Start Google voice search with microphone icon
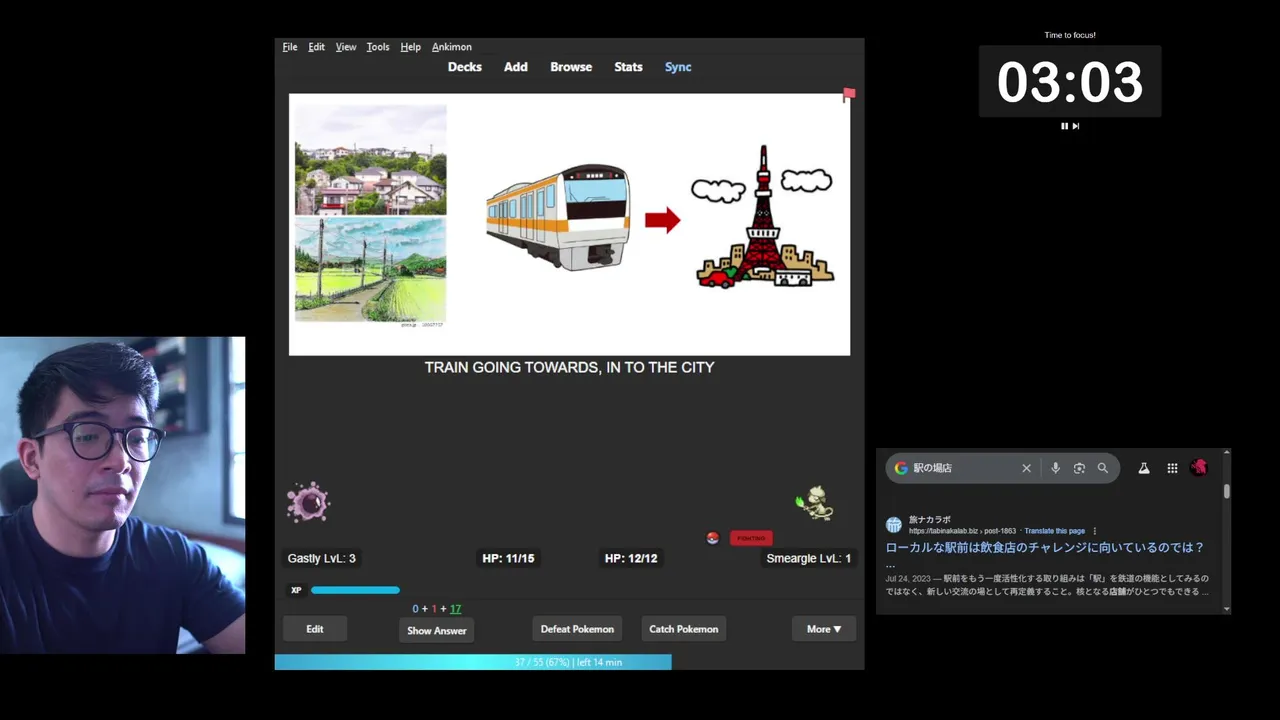This screenshot has width=1280, height=720. 1055,468
